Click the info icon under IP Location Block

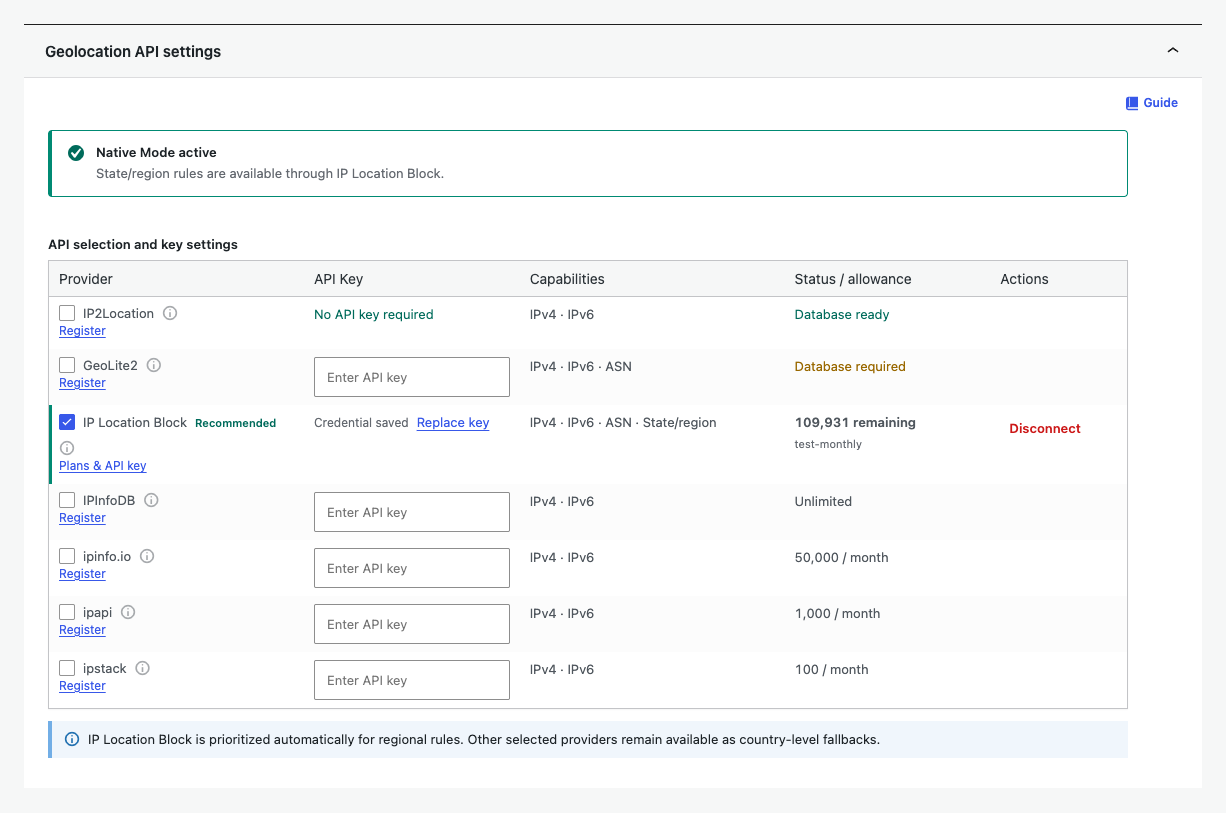[x=67, y=448]
